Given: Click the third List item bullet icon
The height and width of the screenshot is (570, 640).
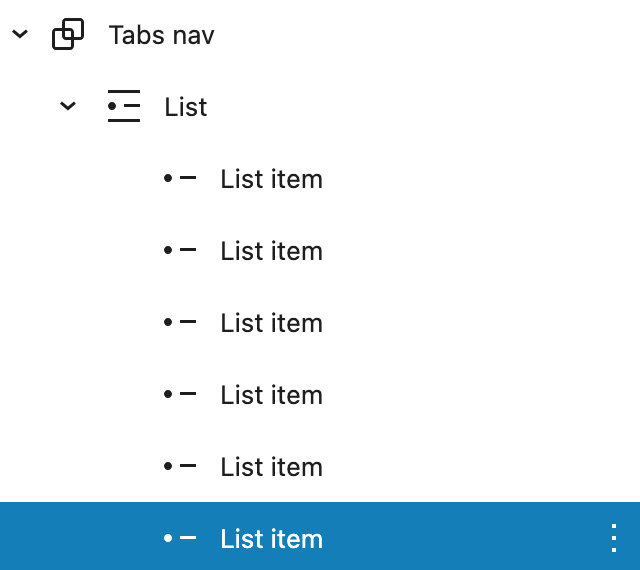Looking at the screenshot, I should click(180, 322).
